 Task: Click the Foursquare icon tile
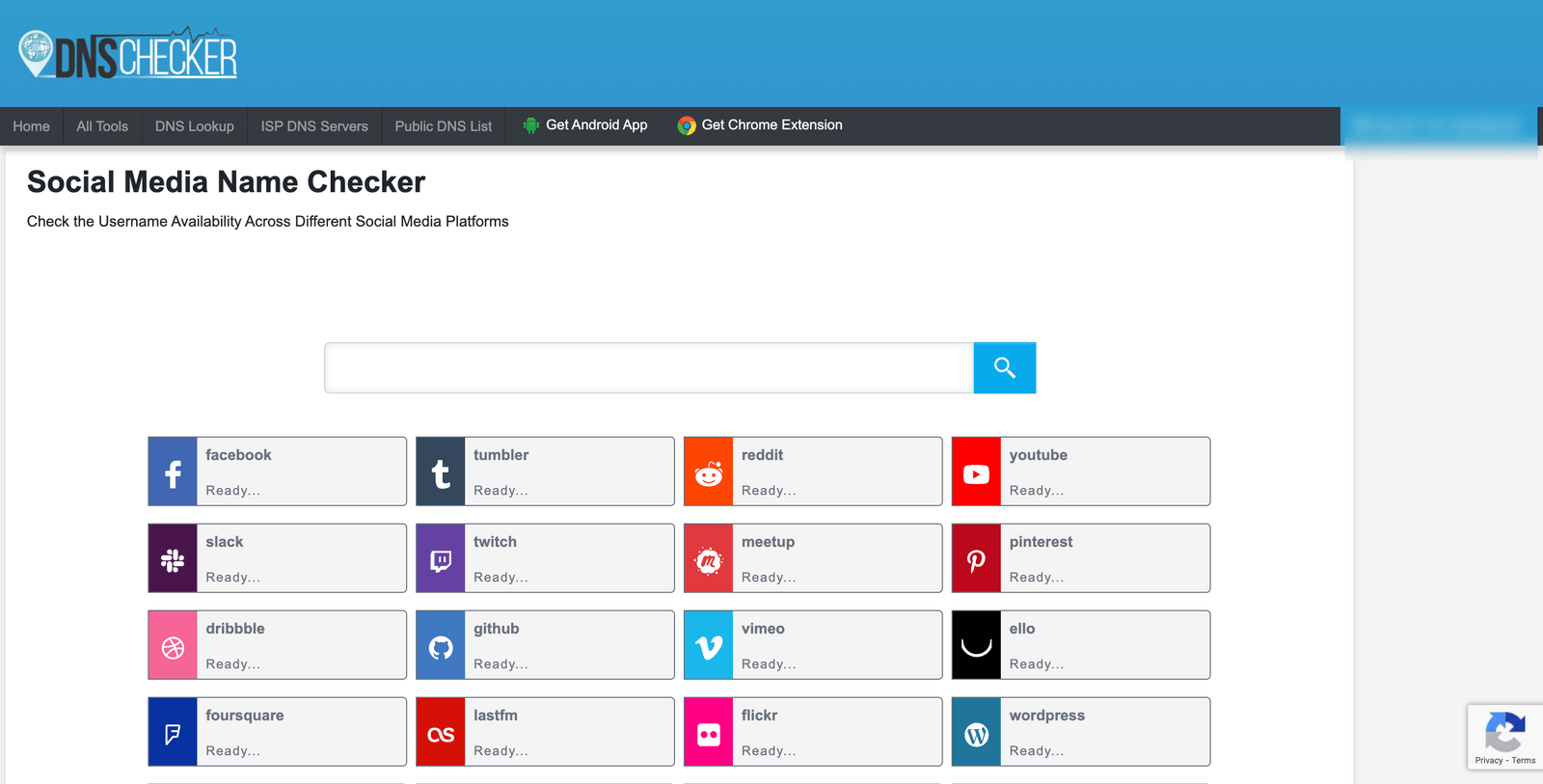click(173, 732)
